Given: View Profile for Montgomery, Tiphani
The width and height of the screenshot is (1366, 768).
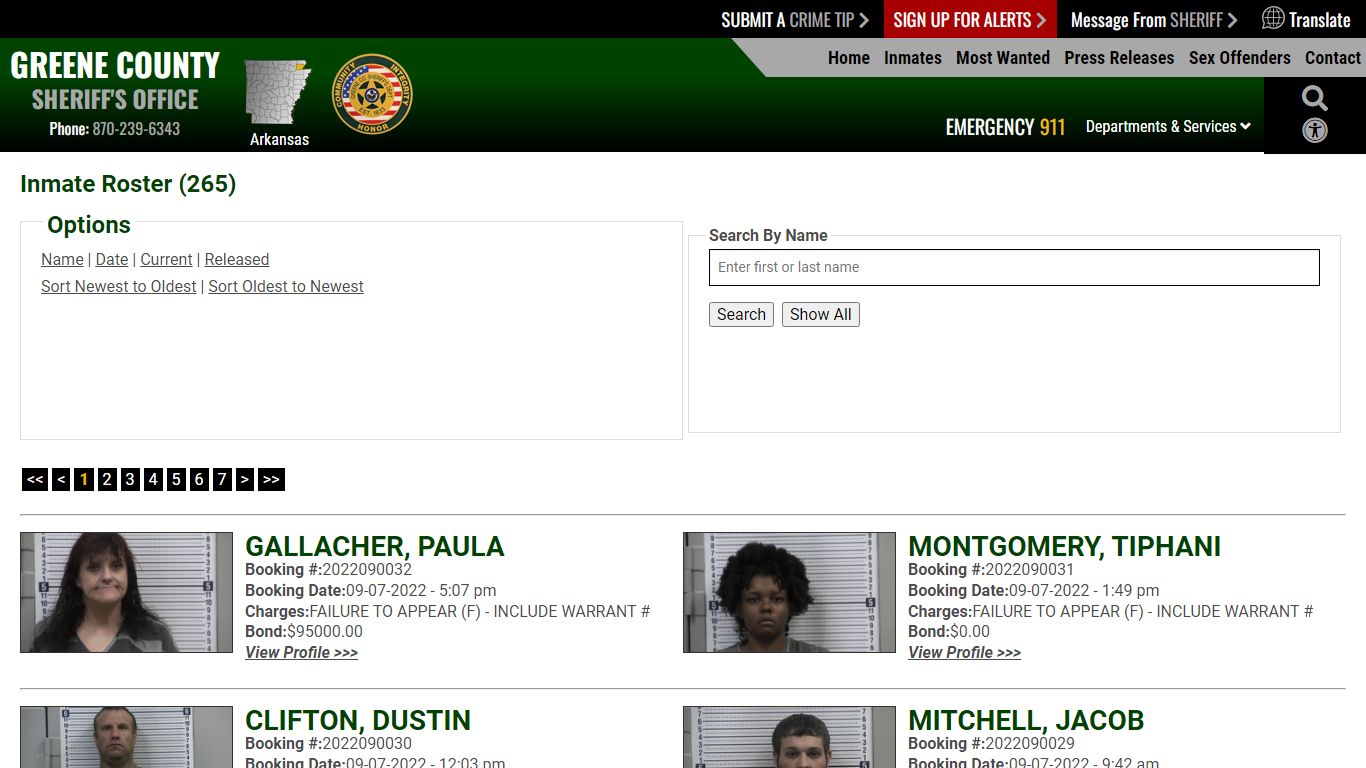Looking at the screenshot, I should (964, 652).
